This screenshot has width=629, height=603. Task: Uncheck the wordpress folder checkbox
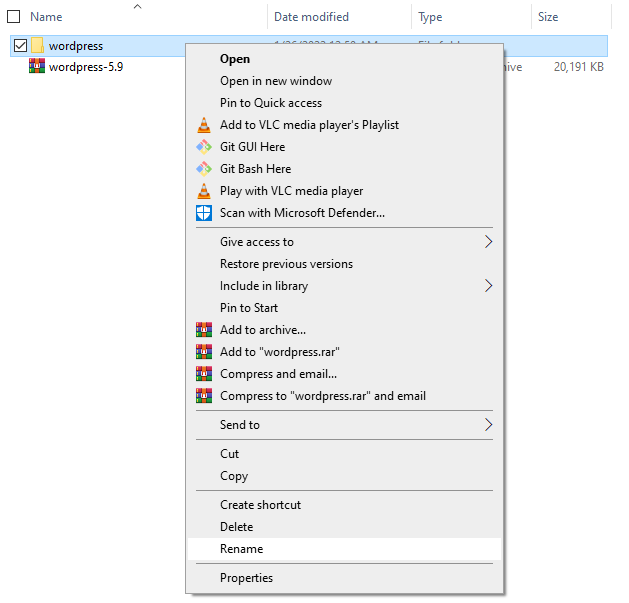click(x=20, y=46)
